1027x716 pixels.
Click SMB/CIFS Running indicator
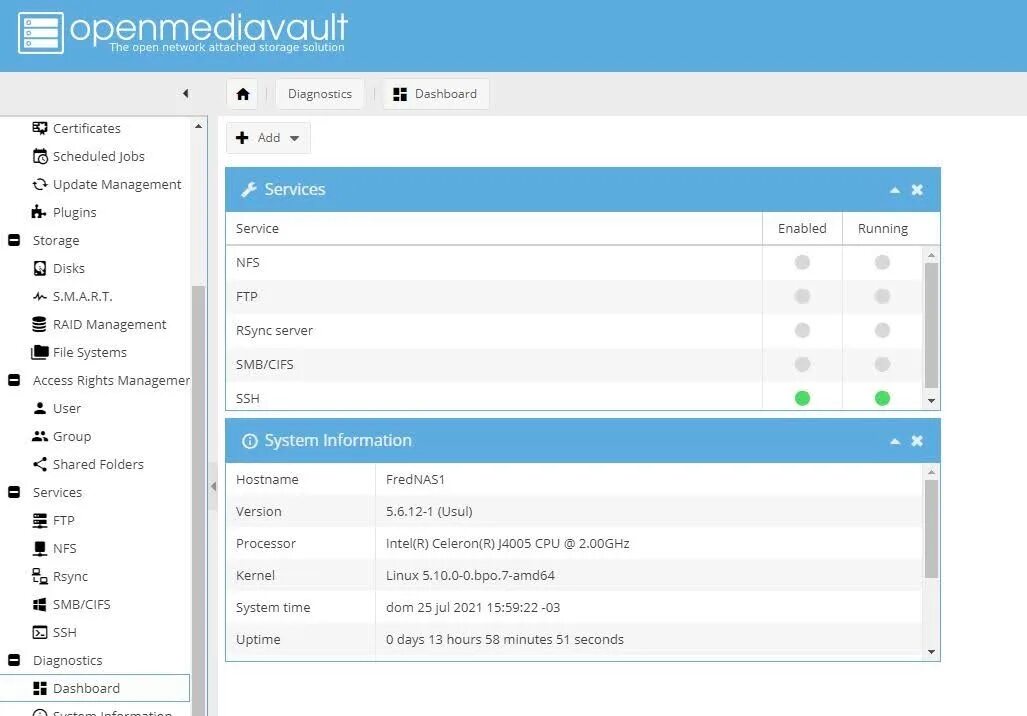[x=882, y=364]
